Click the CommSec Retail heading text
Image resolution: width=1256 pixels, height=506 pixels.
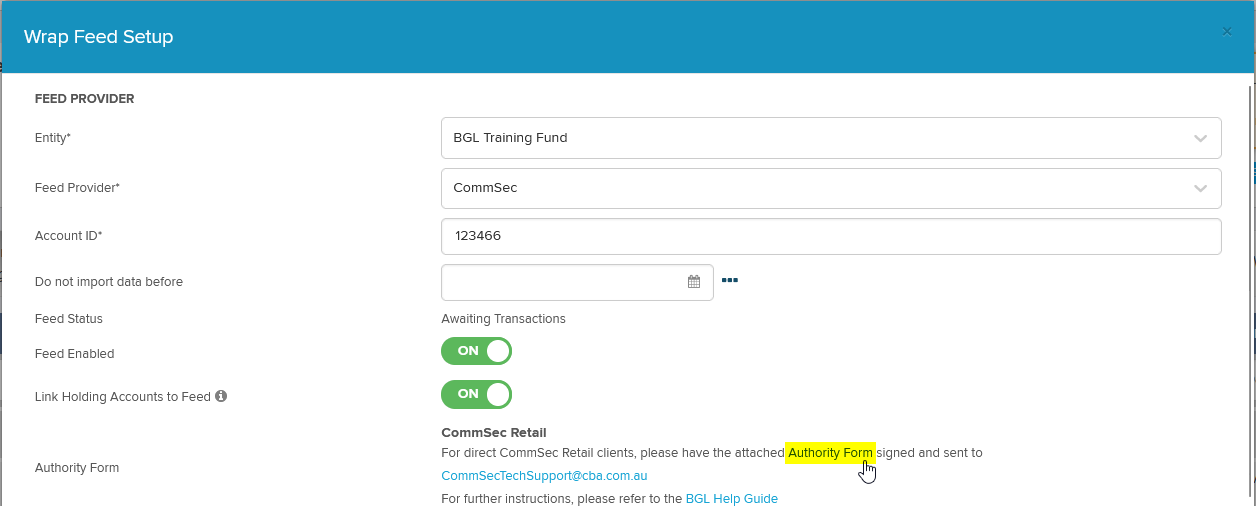point(494,433)
